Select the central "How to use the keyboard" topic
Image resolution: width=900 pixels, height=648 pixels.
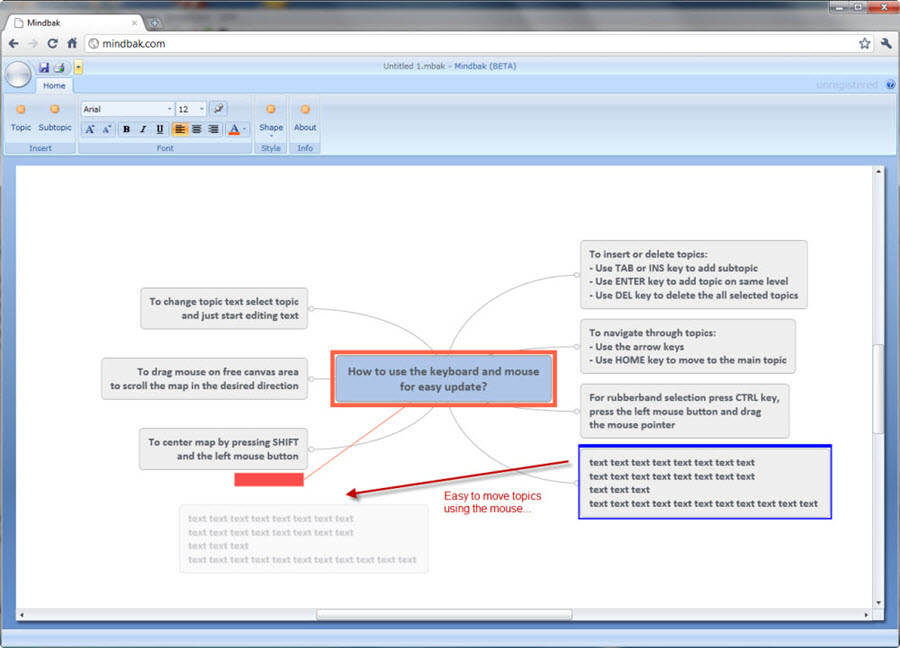tap(443, 378)
